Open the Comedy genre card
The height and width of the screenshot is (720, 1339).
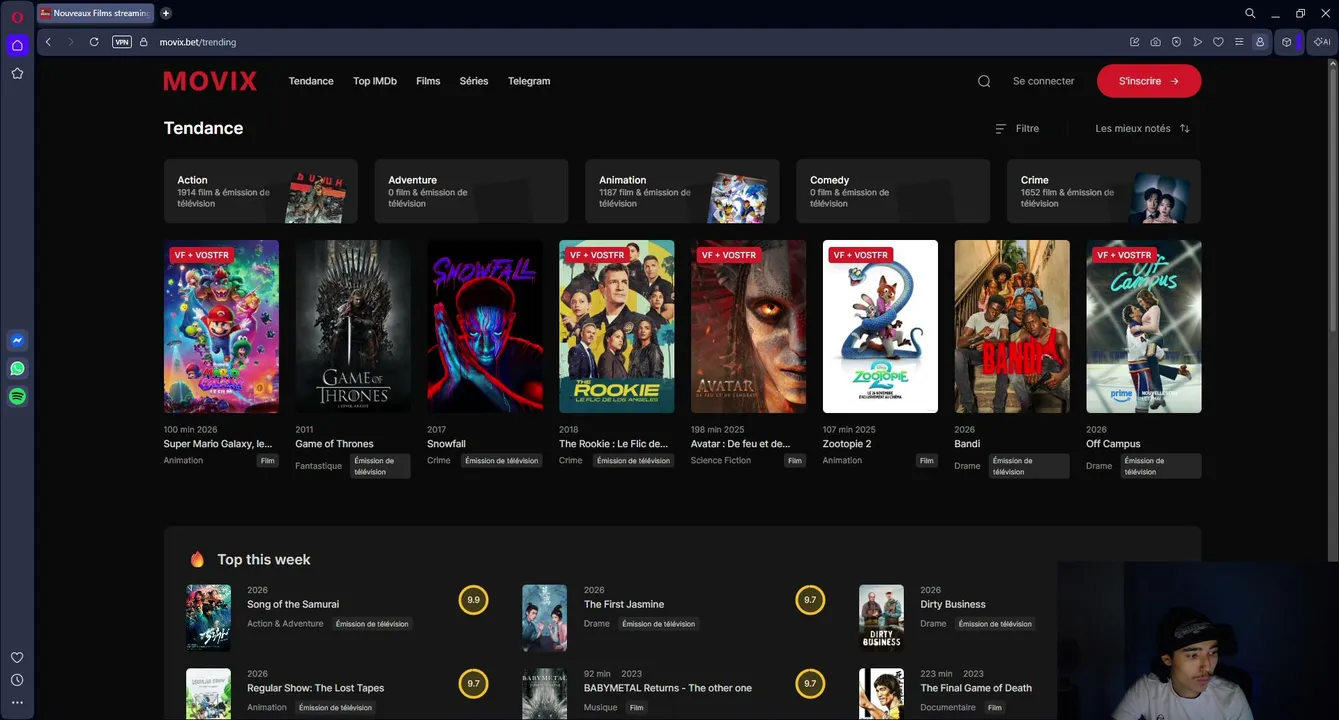coord(893,191)
